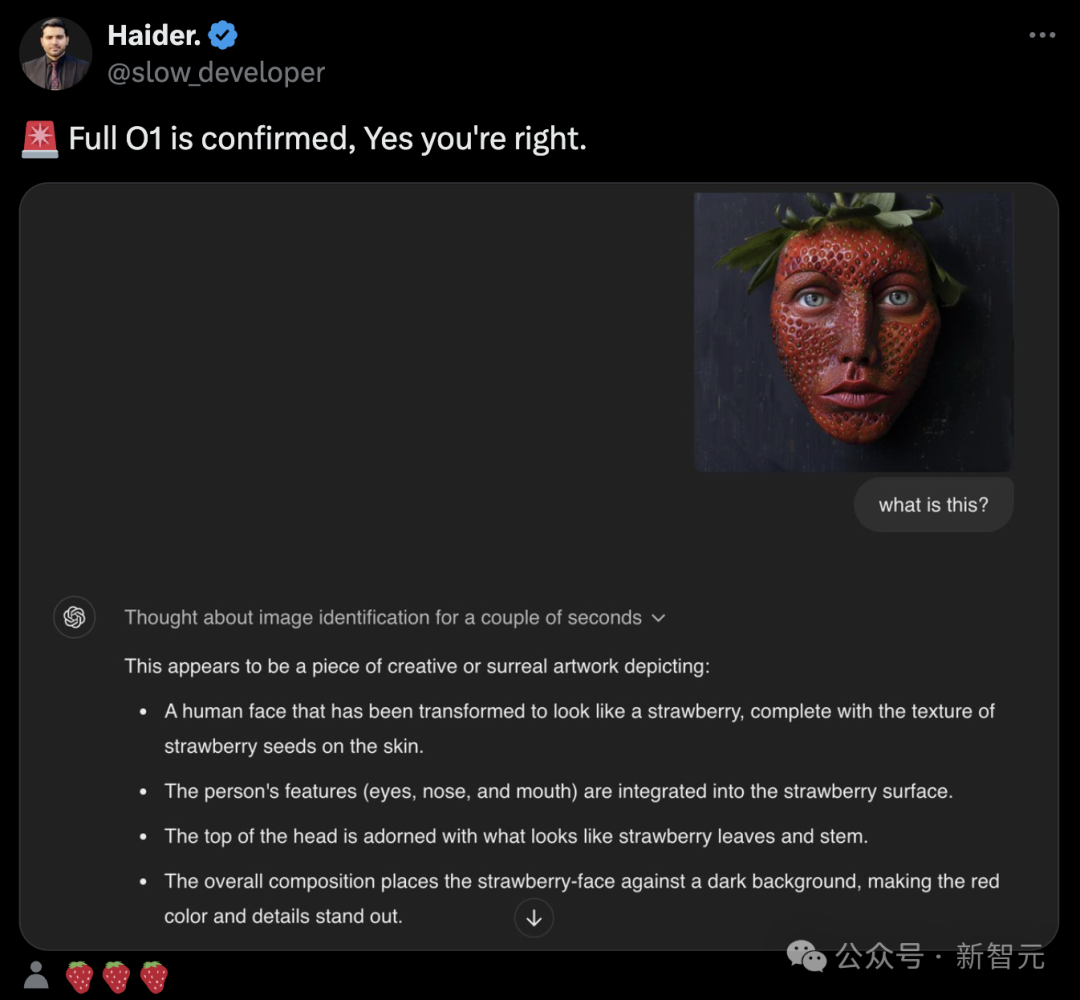The image size is (1080, 1000).
Task: Expand the 'Thought about image identification' details
Action: click(x=394, y=618)
